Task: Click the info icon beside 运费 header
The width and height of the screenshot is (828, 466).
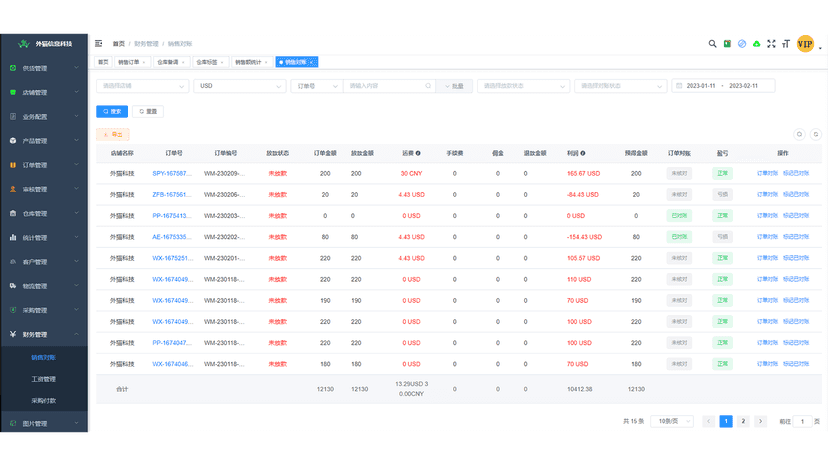Action: coord(418,153)
